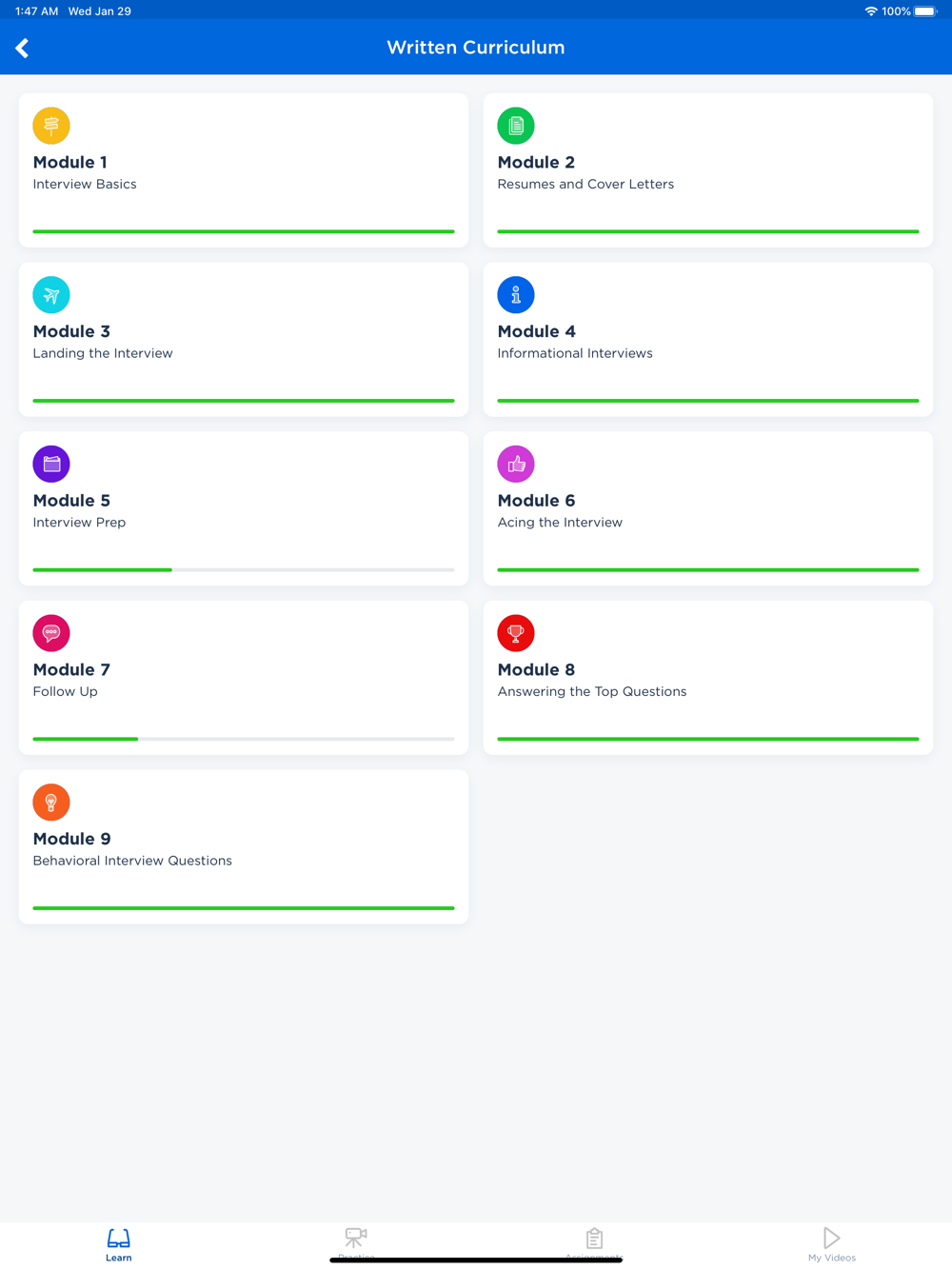952x1270 pixels.
Task: Tap the magenta thumbs-up icon for Module 6
Action: (x=516, y=464)
